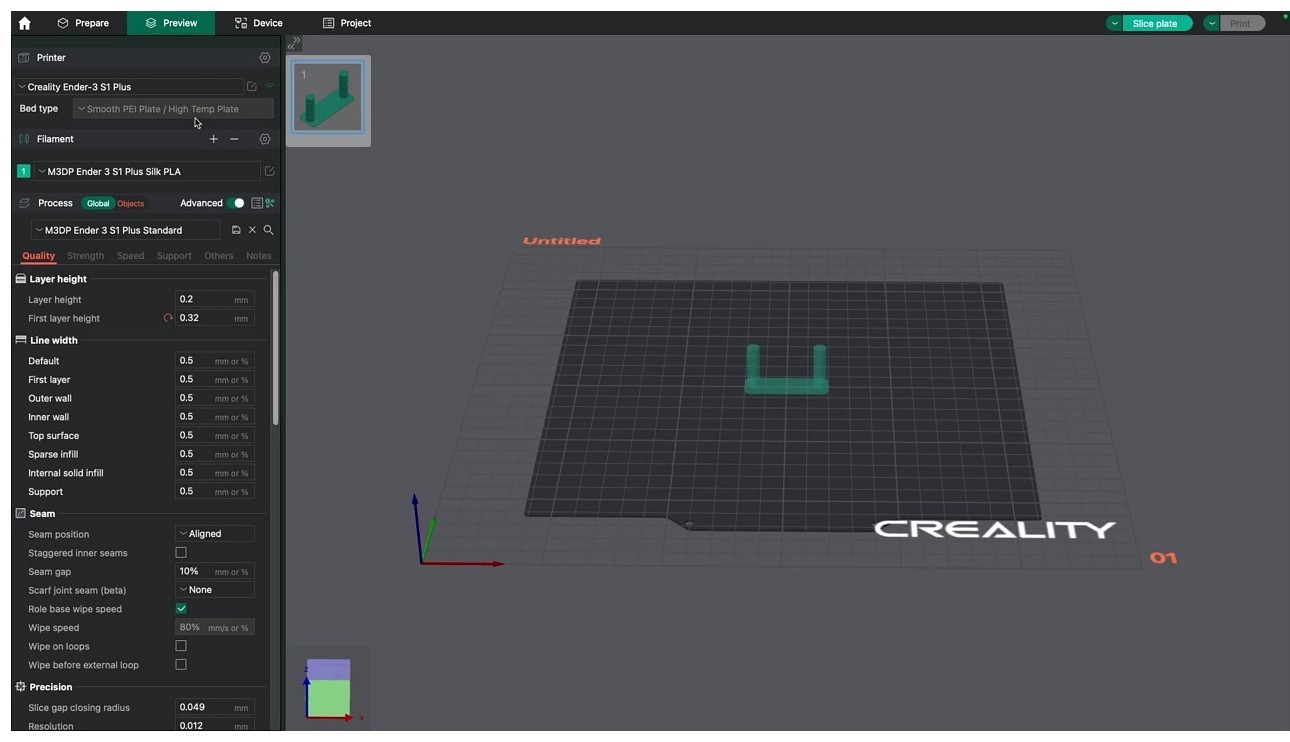1290x742 pixels.
Task: Click the Printer section icon
Action: coord(24,58)
